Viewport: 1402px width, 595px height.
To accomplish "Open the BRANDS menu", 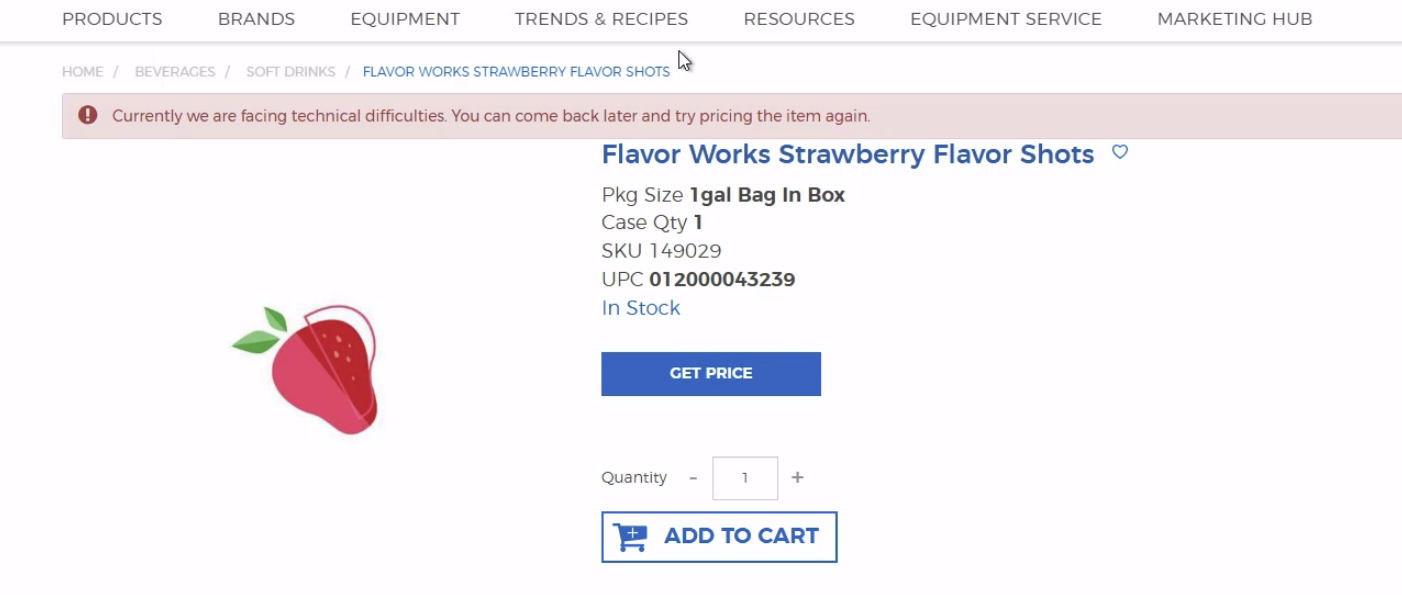I will click(x=256, y=19).
